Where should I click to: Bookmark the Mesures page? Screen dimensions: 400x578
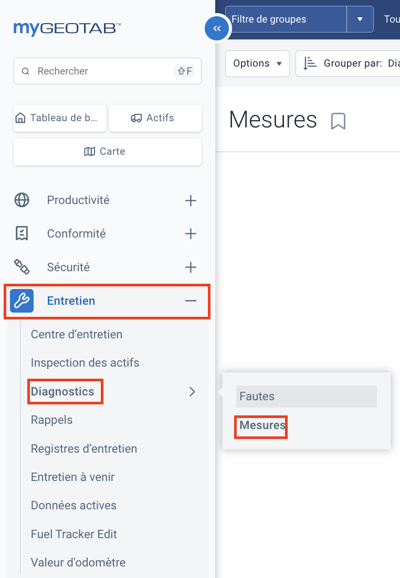point(338,121)
